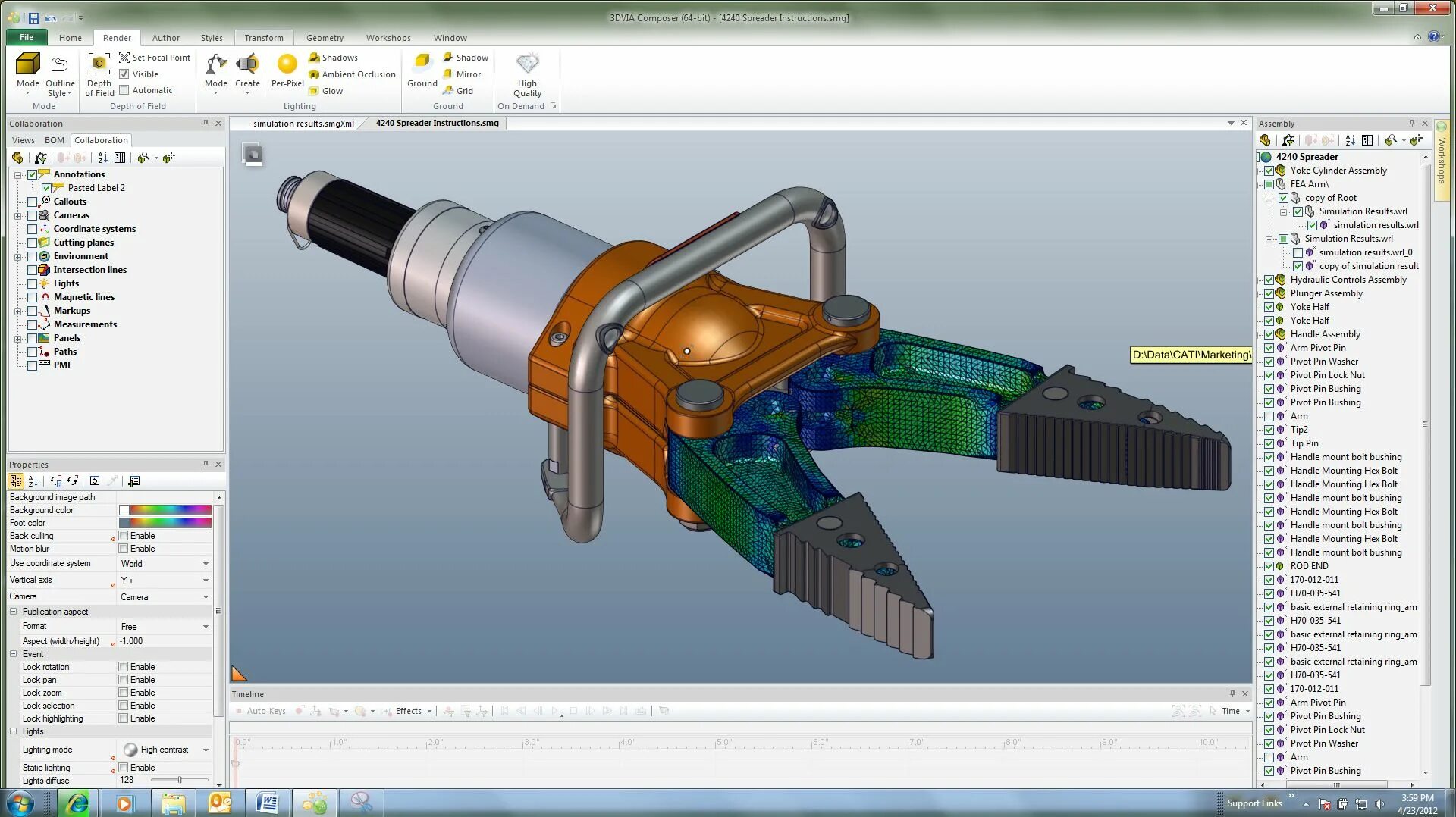
Task: Enable the Motion blur checkbox
Action: point(123,549)
